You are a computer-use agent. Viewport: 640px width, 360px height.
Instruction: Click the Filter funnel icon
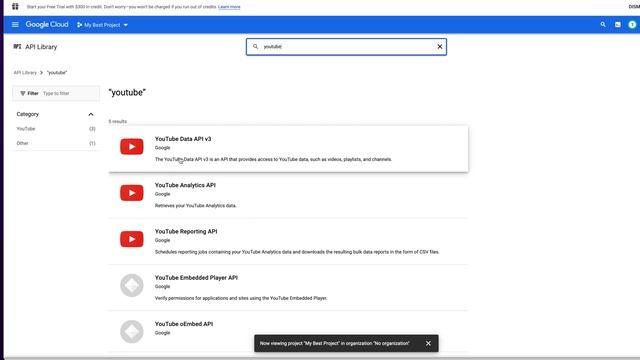click(x=23, y=93)
